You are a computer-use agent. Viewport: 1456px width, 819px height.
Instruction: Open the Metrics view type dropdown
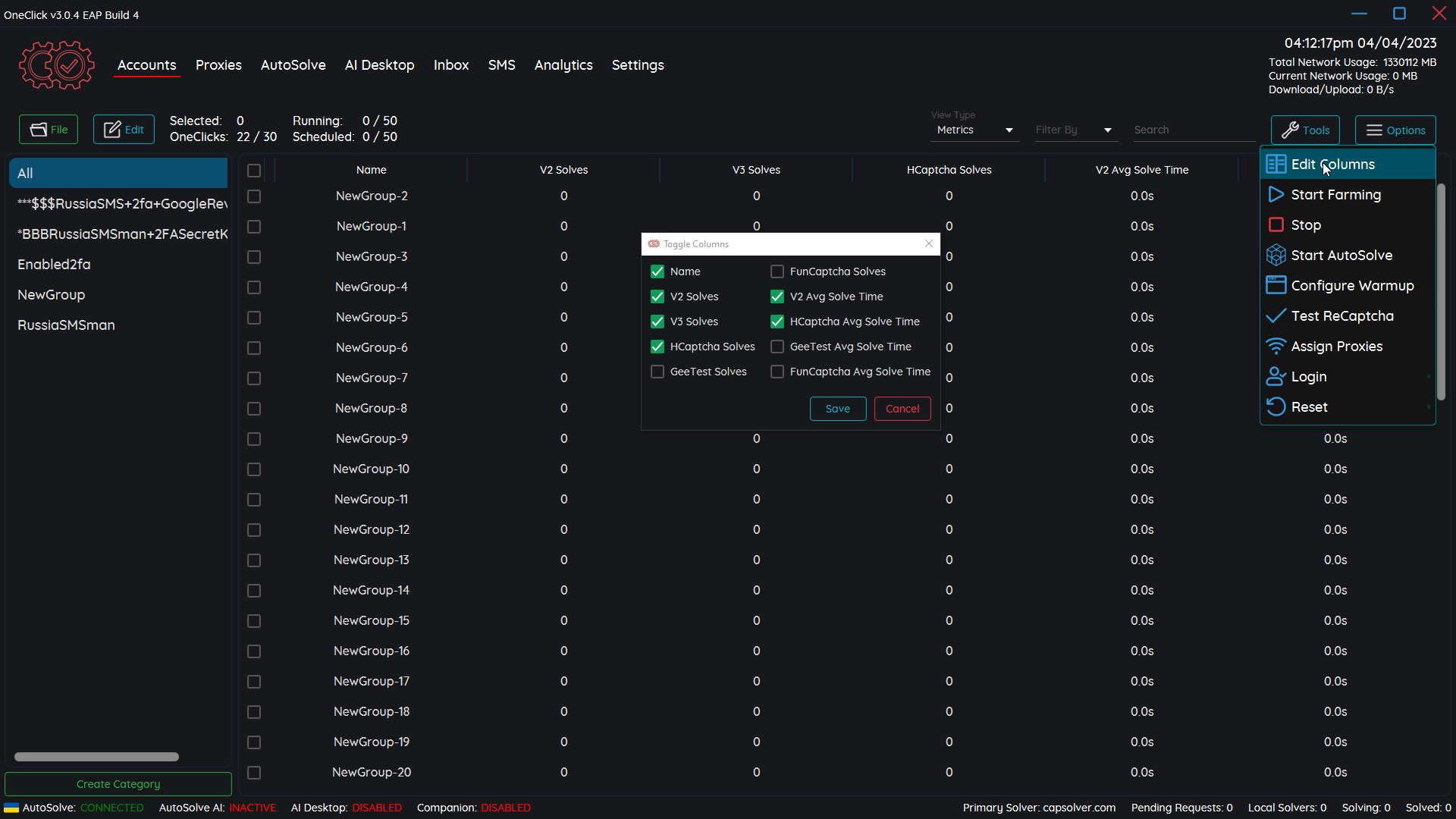tap(974, 130)
